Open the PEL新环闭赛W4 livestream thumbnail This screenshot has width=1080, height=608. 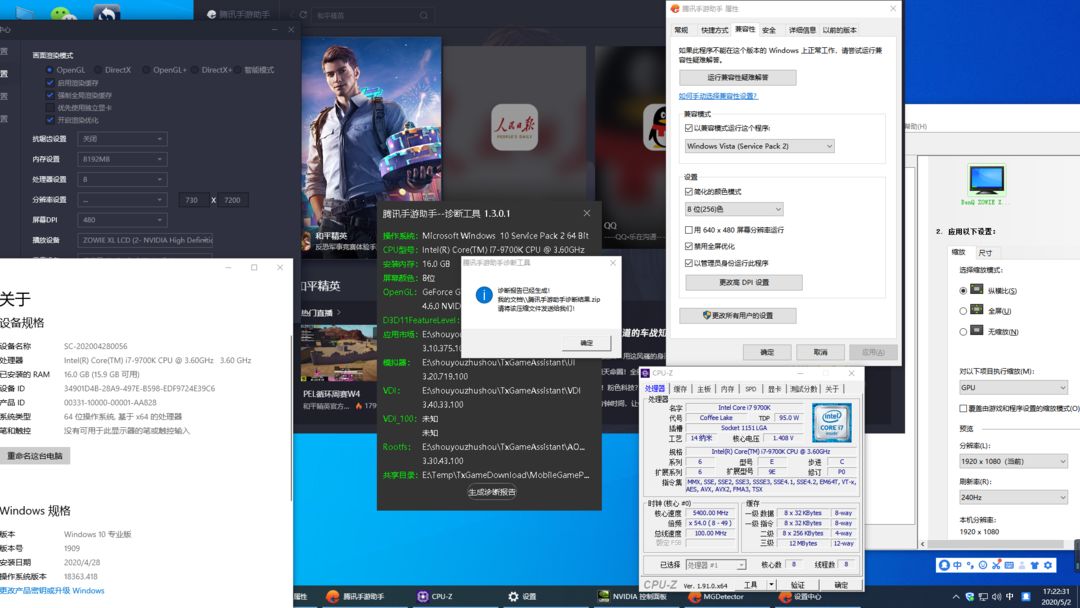pyautogui.click(x=339, y=353)
